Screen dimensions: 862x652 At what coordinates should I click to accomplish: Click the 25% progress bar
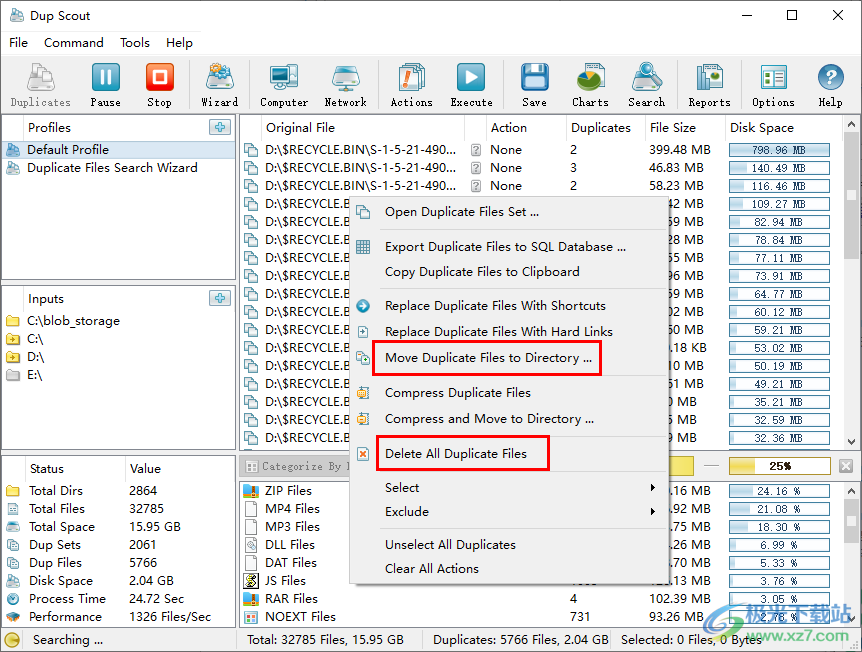(780, 466)
